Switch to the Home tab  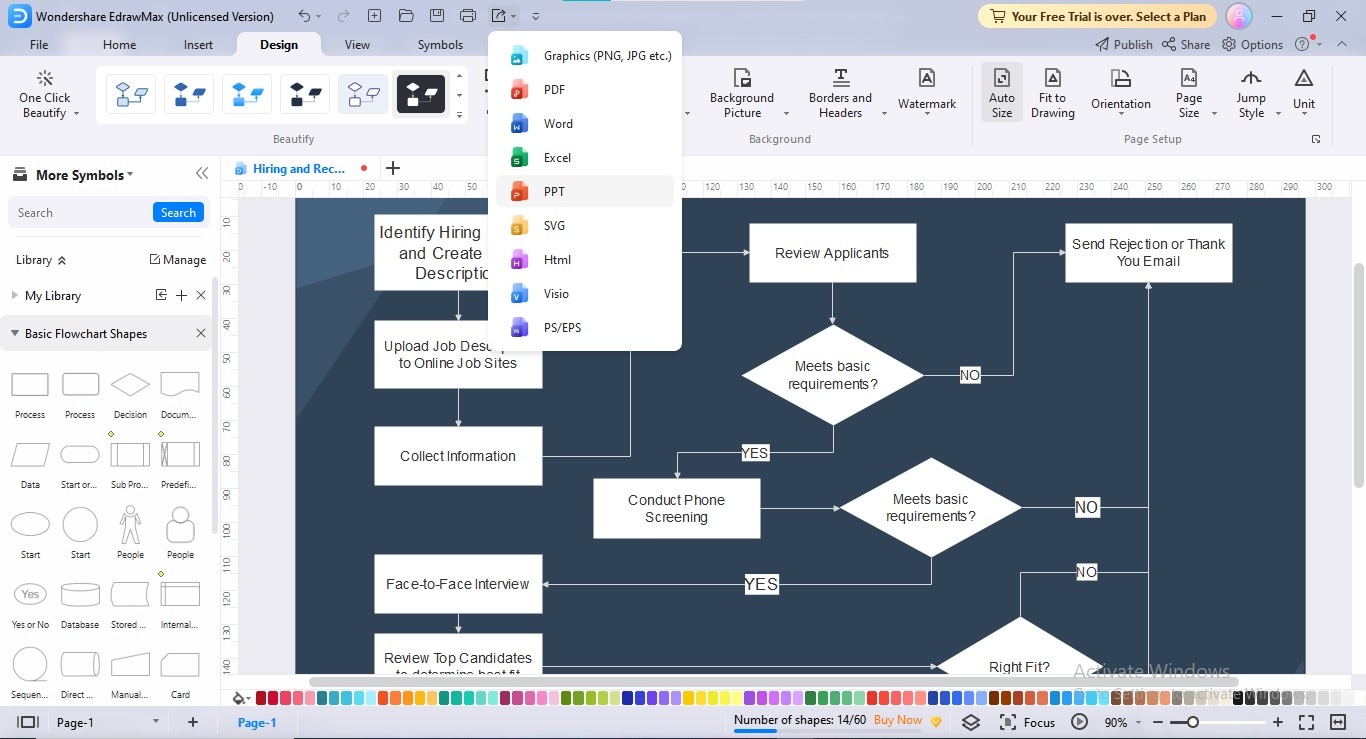coord(119,45)
